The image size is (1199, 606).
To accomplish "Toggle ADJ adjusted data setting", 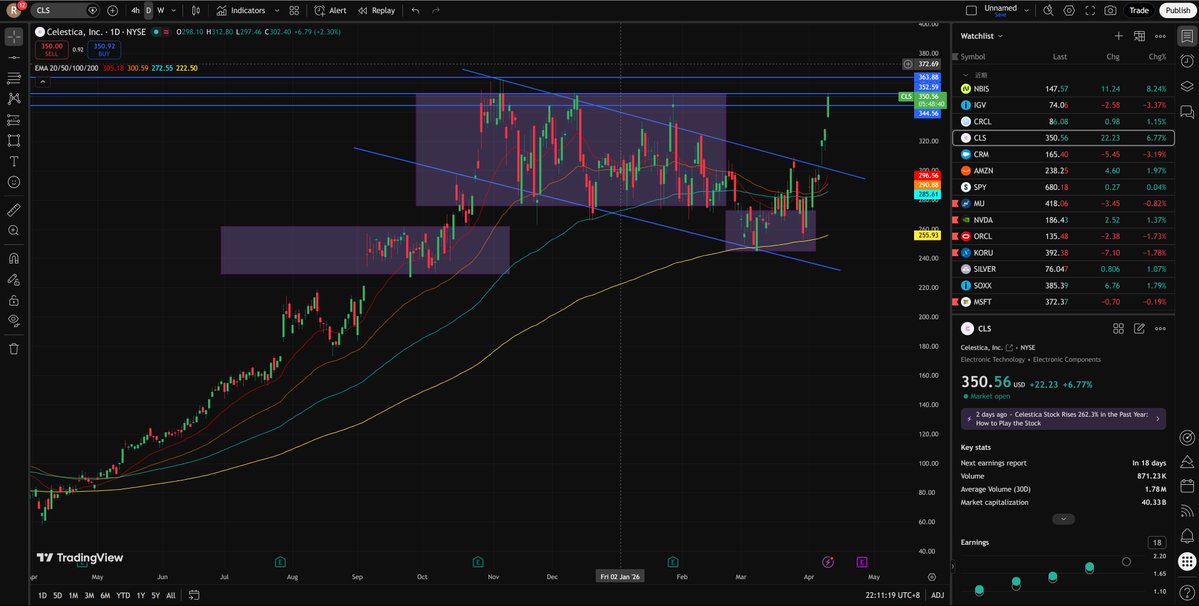I will [937, 595].
